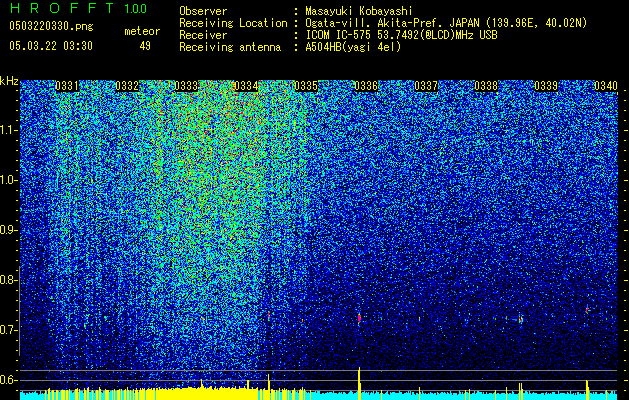
Task: Click the date stamp 05.03.22 03:30
Action: [51, 46]
